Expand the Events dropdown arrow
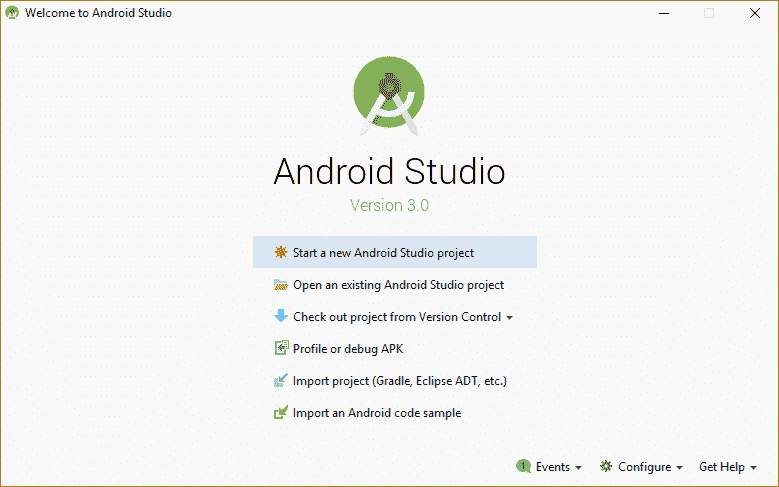 point(578,468)
